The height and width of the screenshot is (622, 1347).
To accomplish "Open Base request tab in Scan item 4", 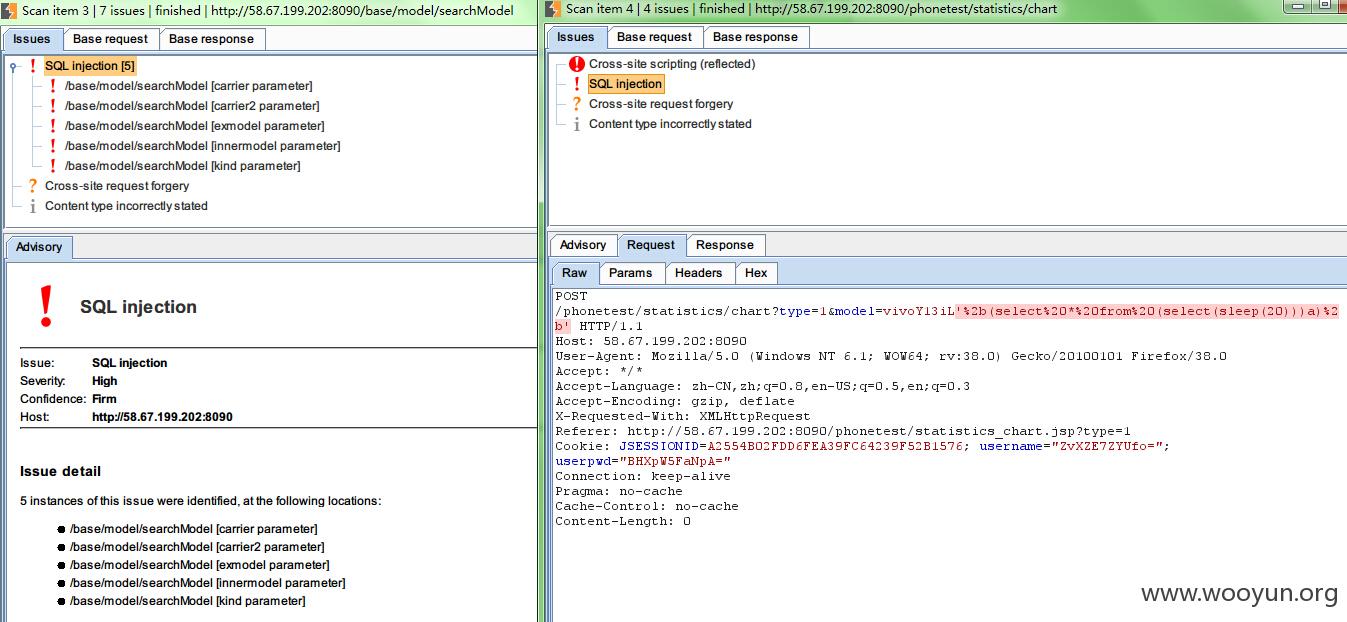I will 654,37.
